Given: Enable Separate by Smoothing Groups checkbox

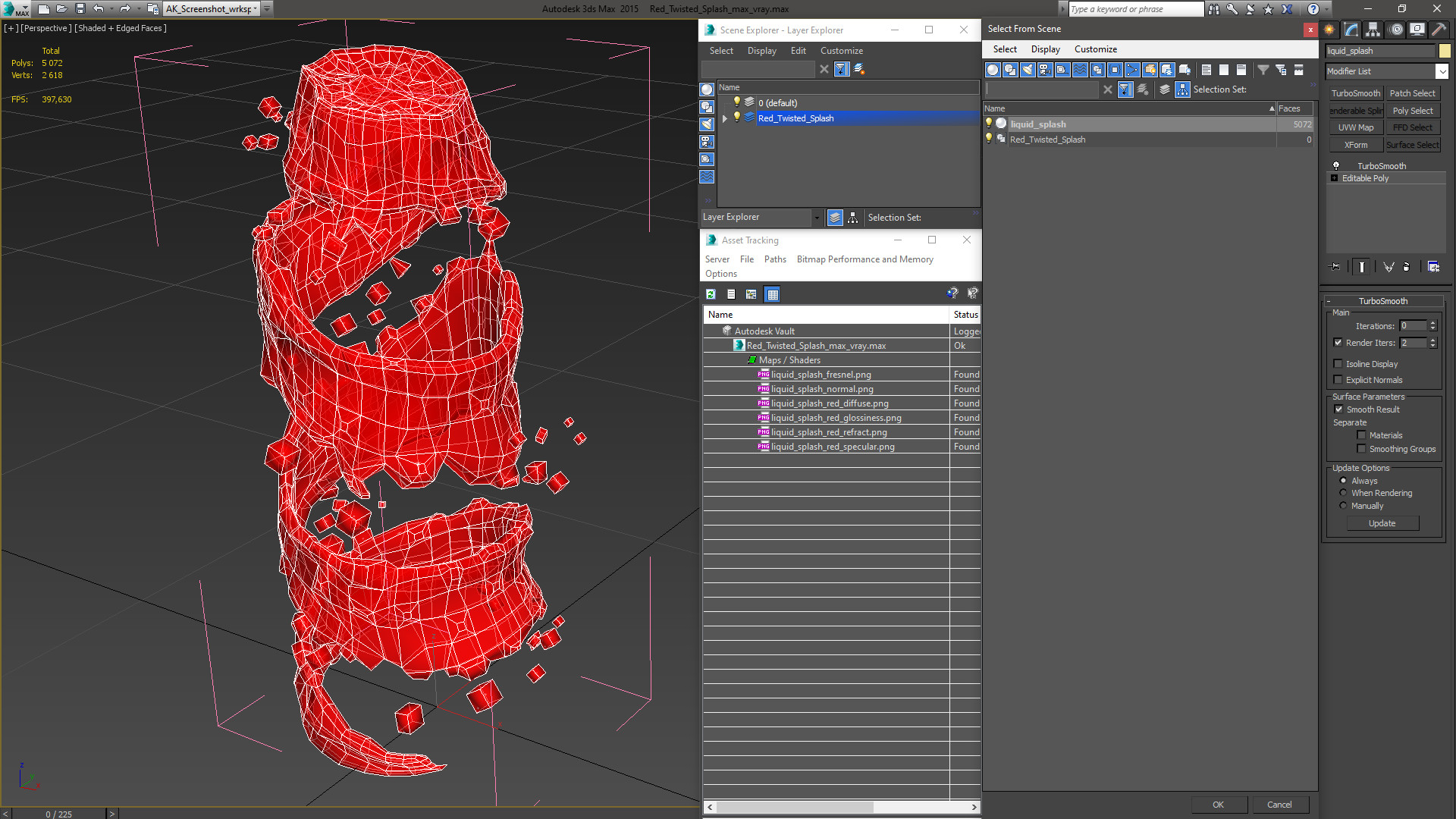Looking at the screenshot, I should coord(1361,449).
